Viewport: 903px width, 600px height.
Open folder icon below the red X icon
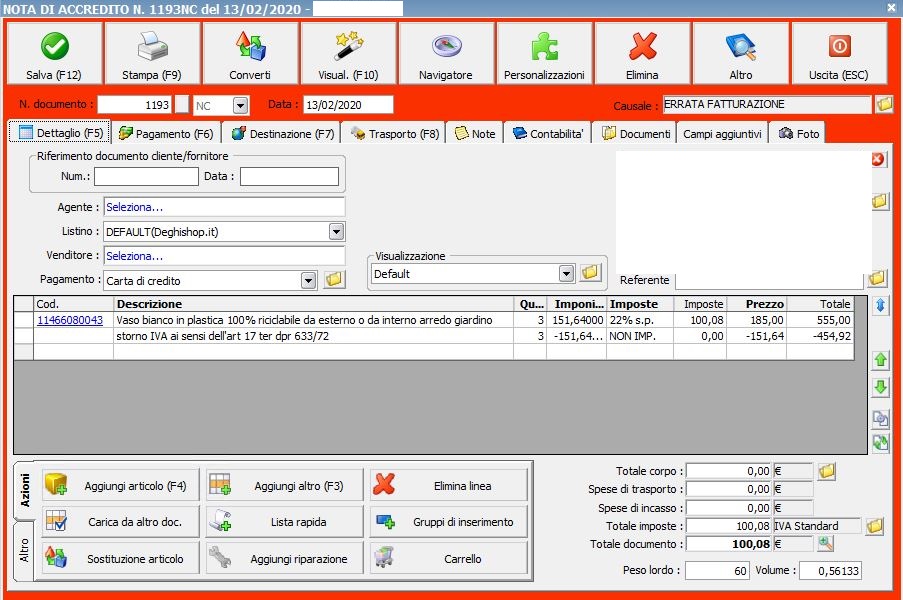pyautogui.click(x=879, y=201)
